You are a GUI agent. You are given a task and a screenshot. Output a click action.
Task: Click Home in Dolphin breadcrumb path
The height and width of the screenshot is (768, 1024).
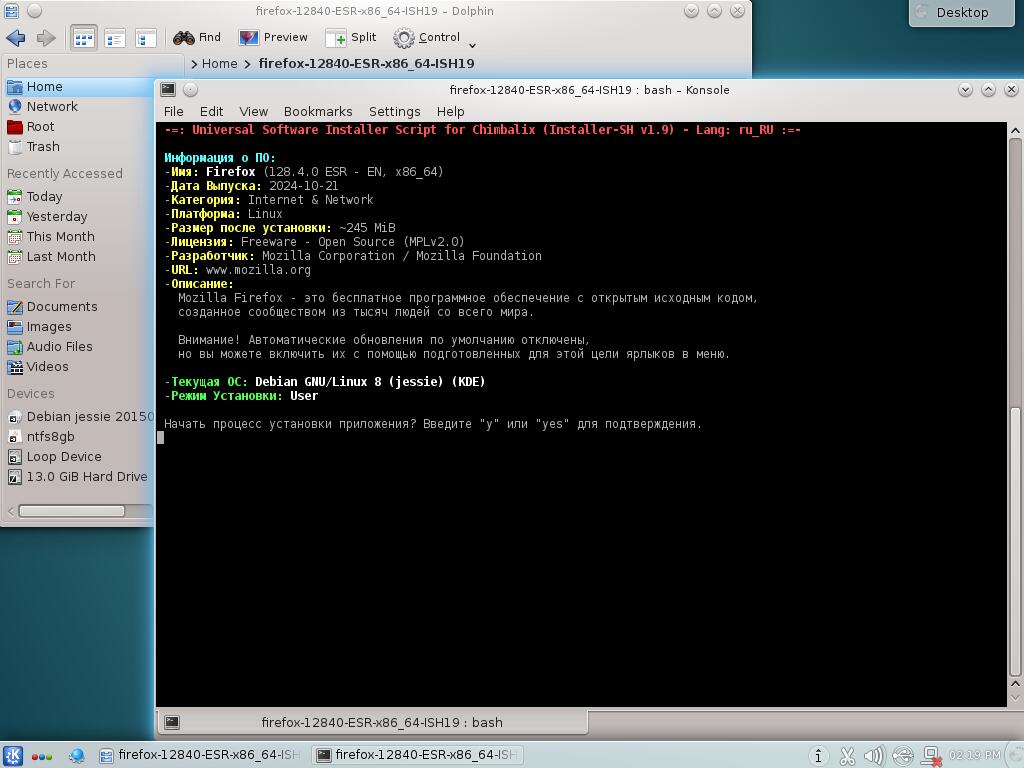click(219, 63)
